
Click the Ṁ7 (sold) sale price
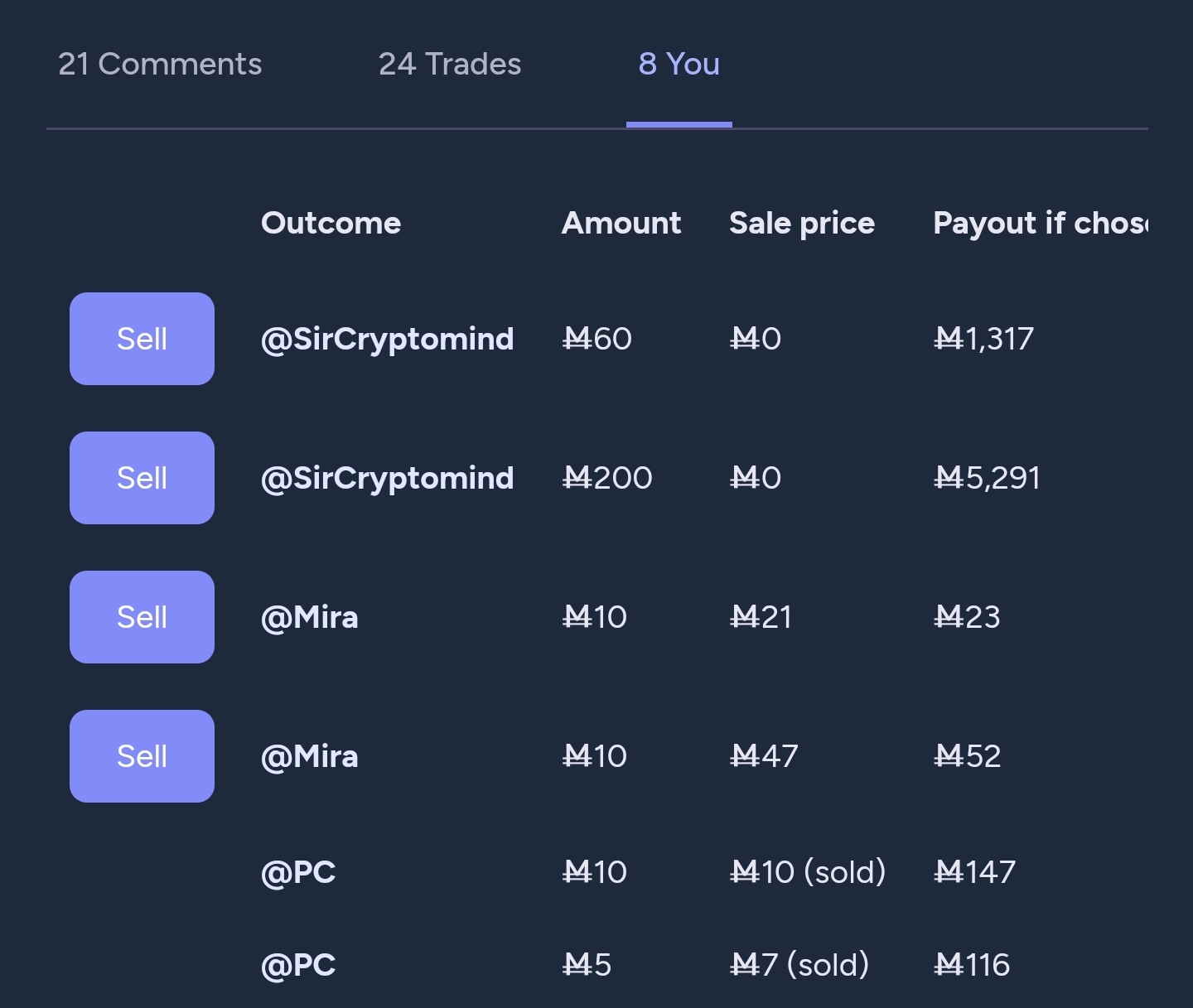(799, 965)
